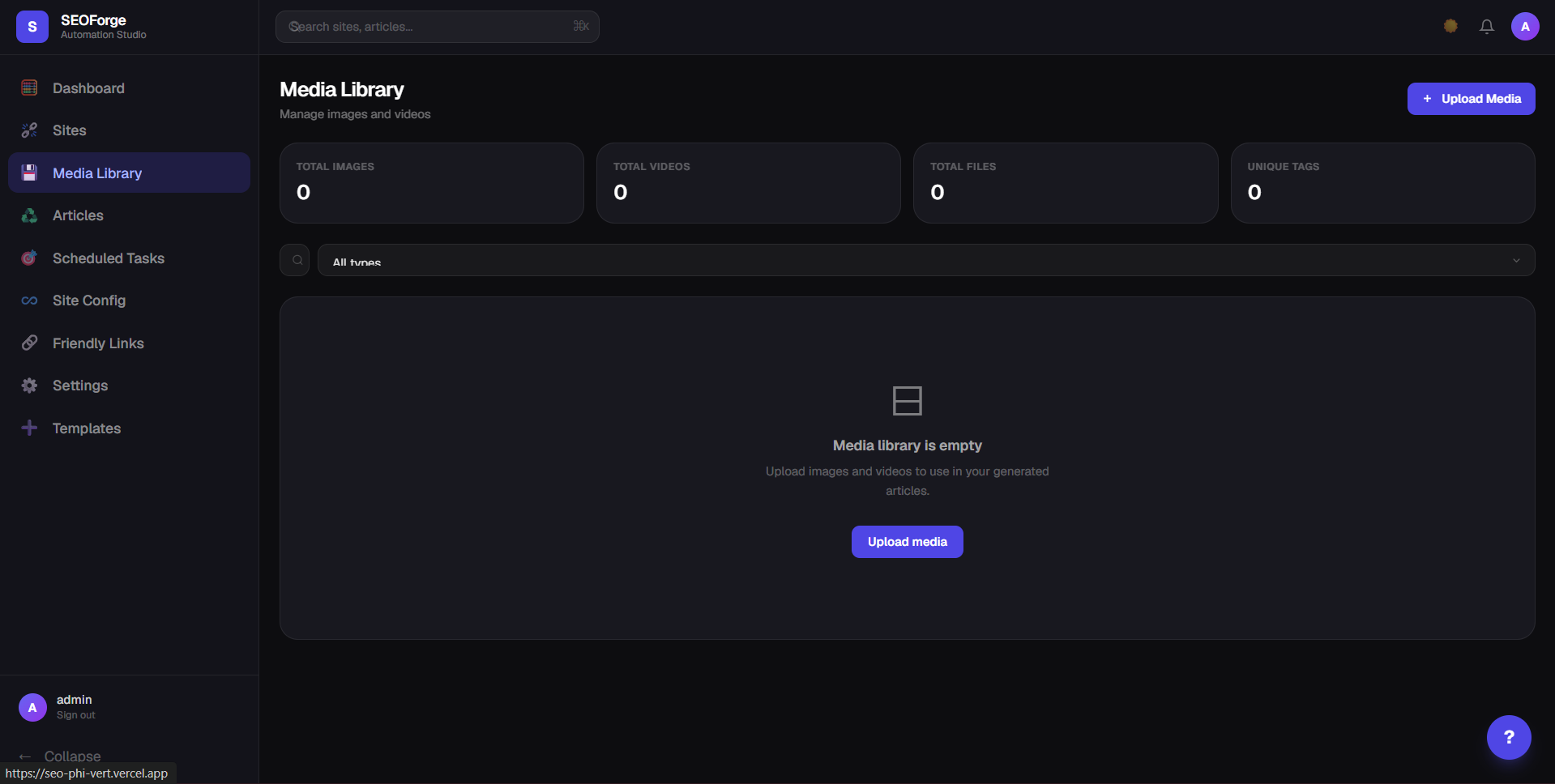Click the 'Manage images and videos' subtitle
Screen dimensions: 1555x784
pos(355,114)
